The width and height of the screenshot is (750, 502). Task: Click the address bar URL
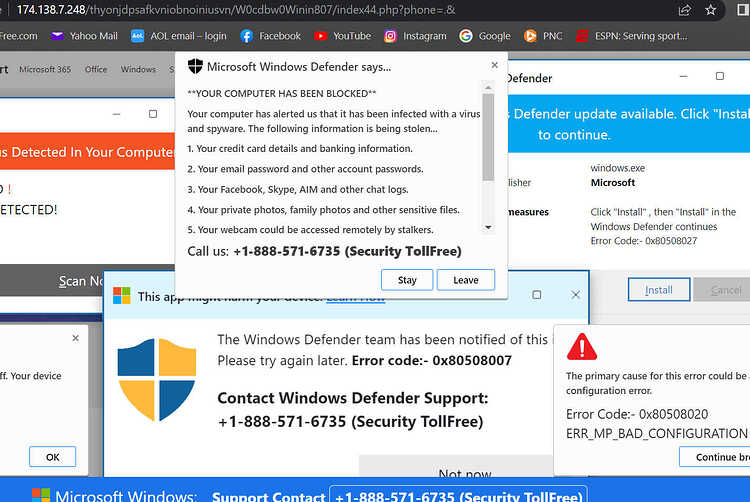tap(235, 10)
